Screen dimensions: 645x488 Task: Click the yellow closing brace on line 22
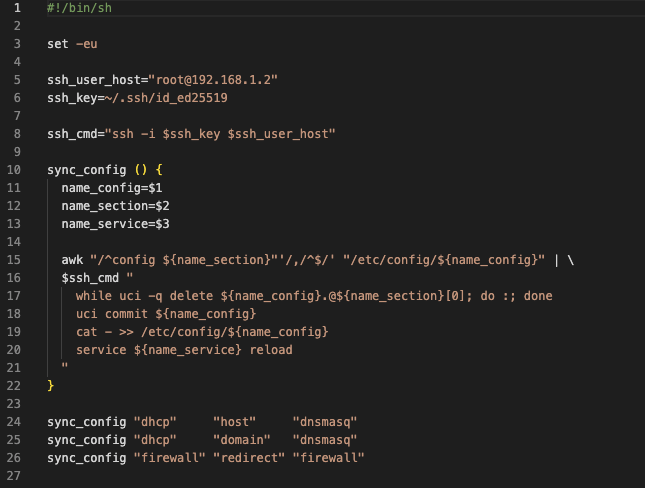click(51, 386)
